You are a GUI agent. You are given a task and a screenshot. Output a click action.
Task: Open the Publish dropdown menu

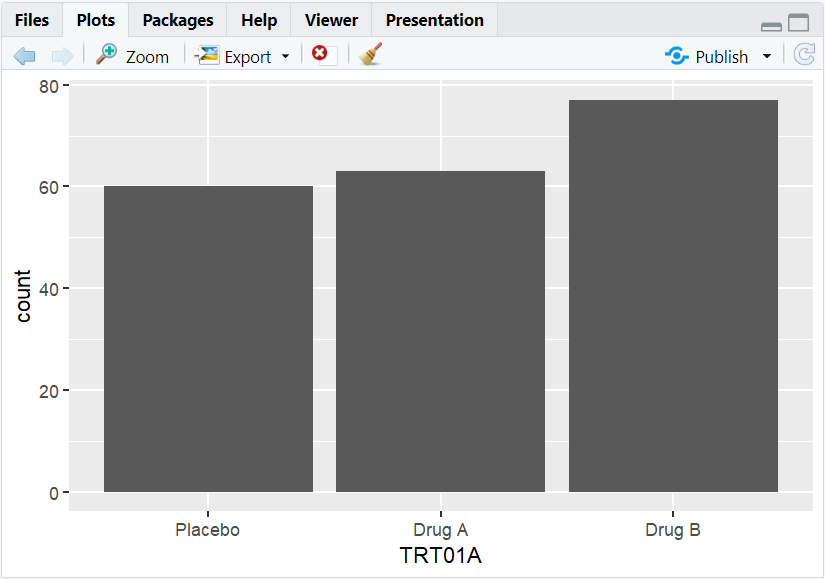click(767, 56)
